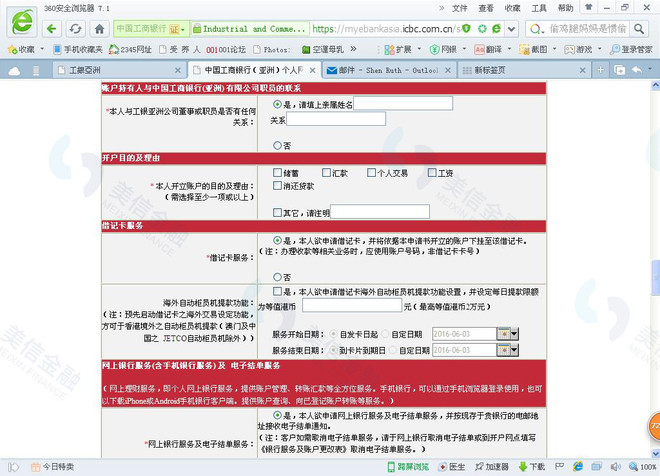
Task: Open calendar dropdown for 服务开始日期
Action: [x=508, y=334]
